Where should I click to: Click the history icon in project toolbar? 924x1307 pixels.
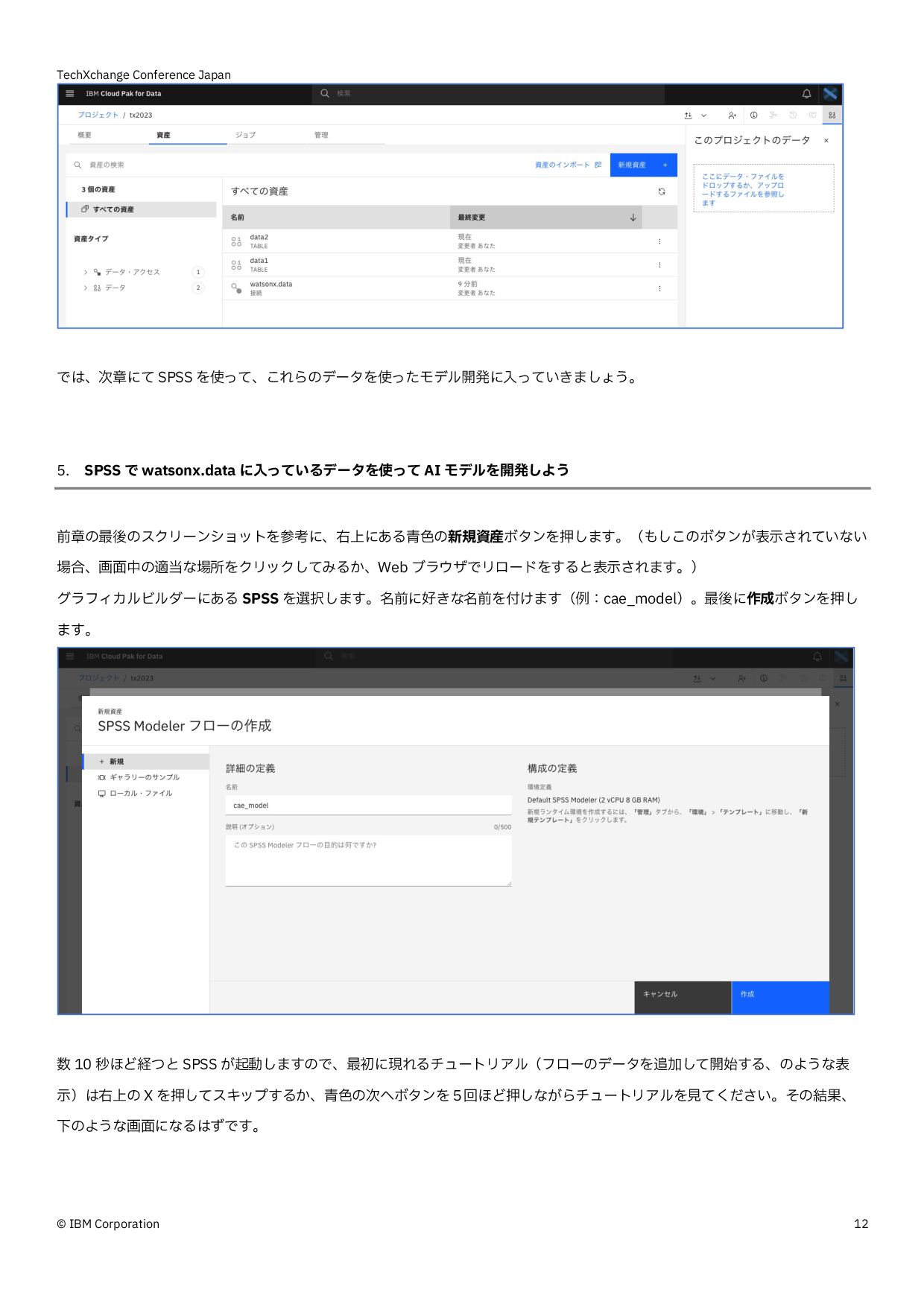coord(793,115)
